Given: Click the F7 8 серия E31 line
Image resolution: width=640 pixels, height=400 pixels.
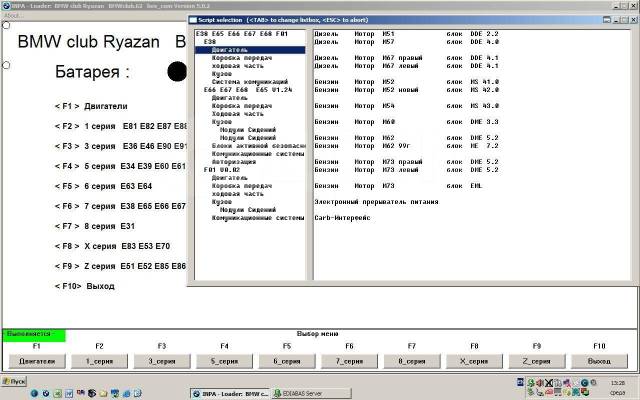Looking at the screenshot, I should point(95,226).
